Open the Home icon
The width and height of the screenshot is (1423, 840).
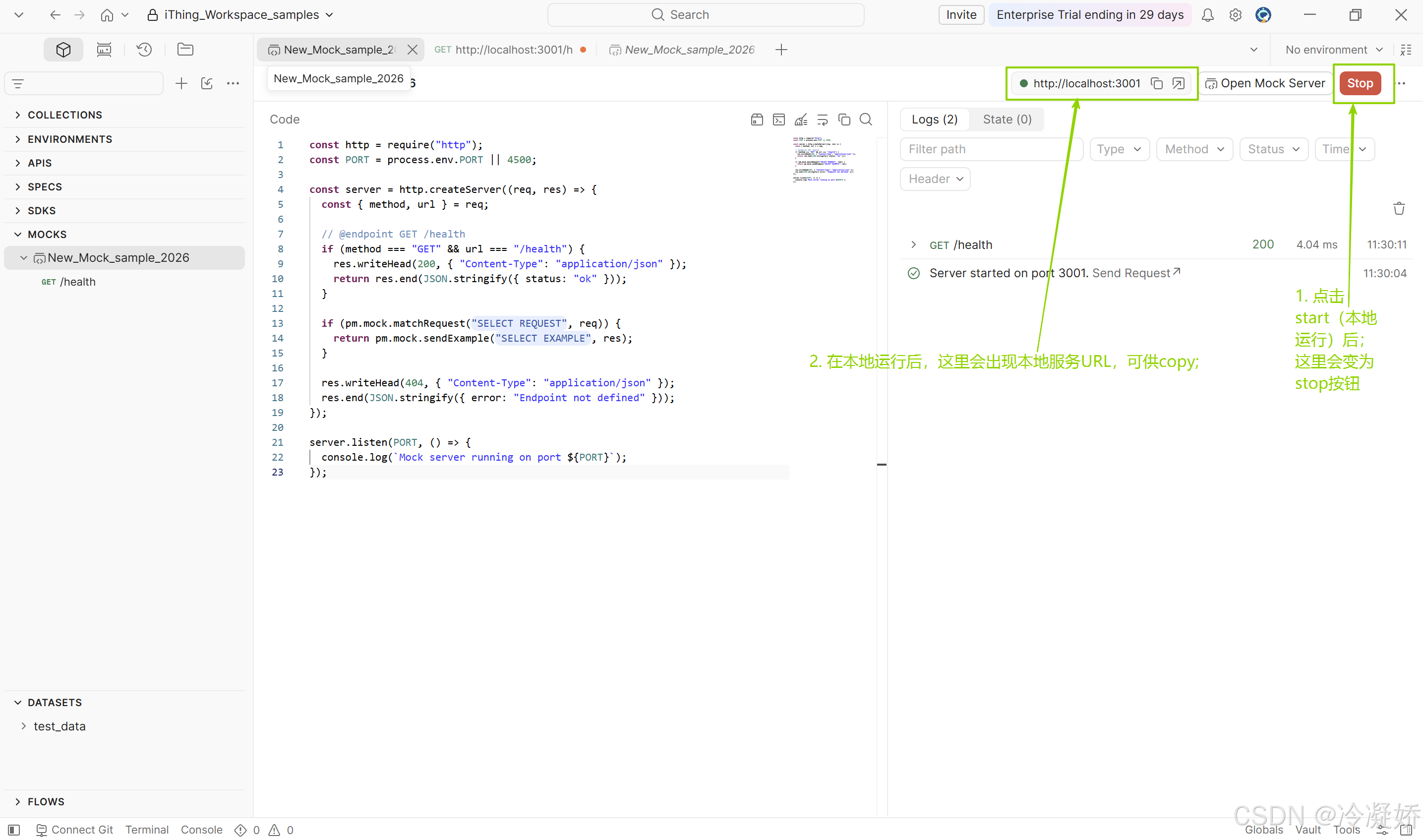click(x=107, y=15)
